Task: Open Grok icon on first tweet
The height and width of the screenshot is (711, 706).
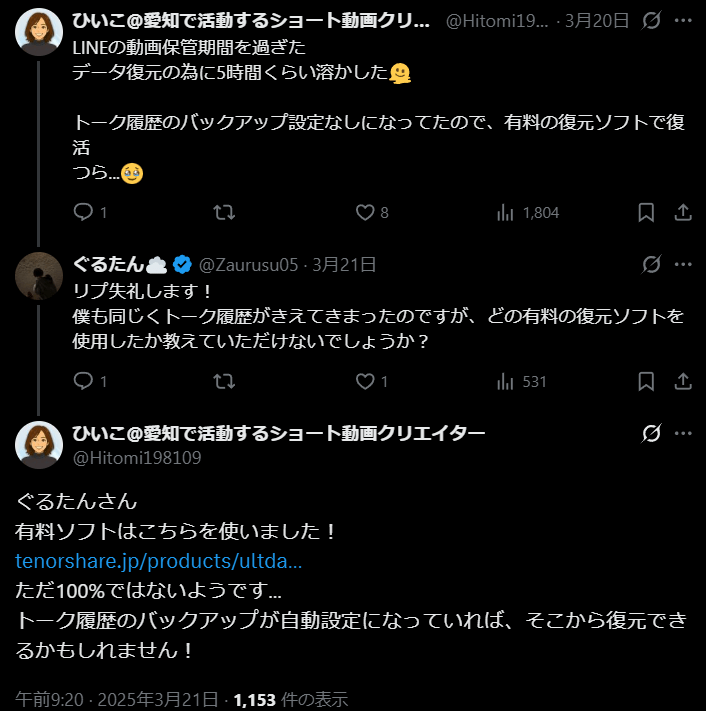Action: click(650, 21)
